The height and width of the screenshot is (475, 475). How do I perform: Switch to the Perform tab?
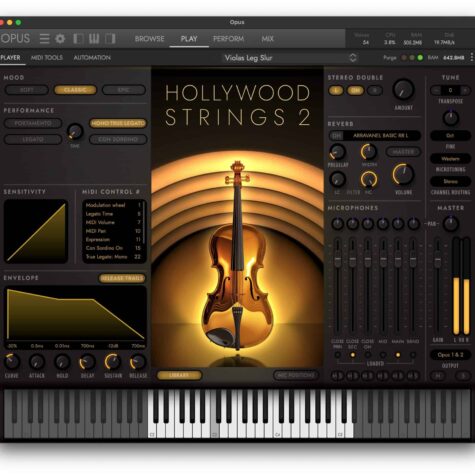228,39
